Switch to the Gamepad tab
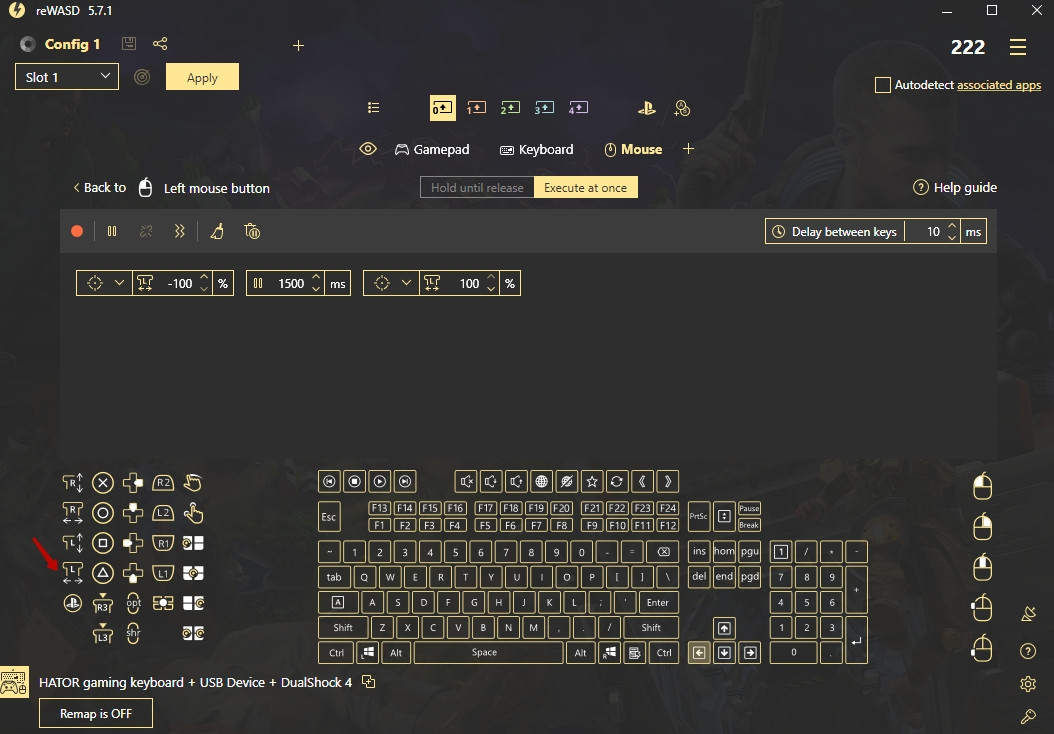 click(x=431, y=149)
